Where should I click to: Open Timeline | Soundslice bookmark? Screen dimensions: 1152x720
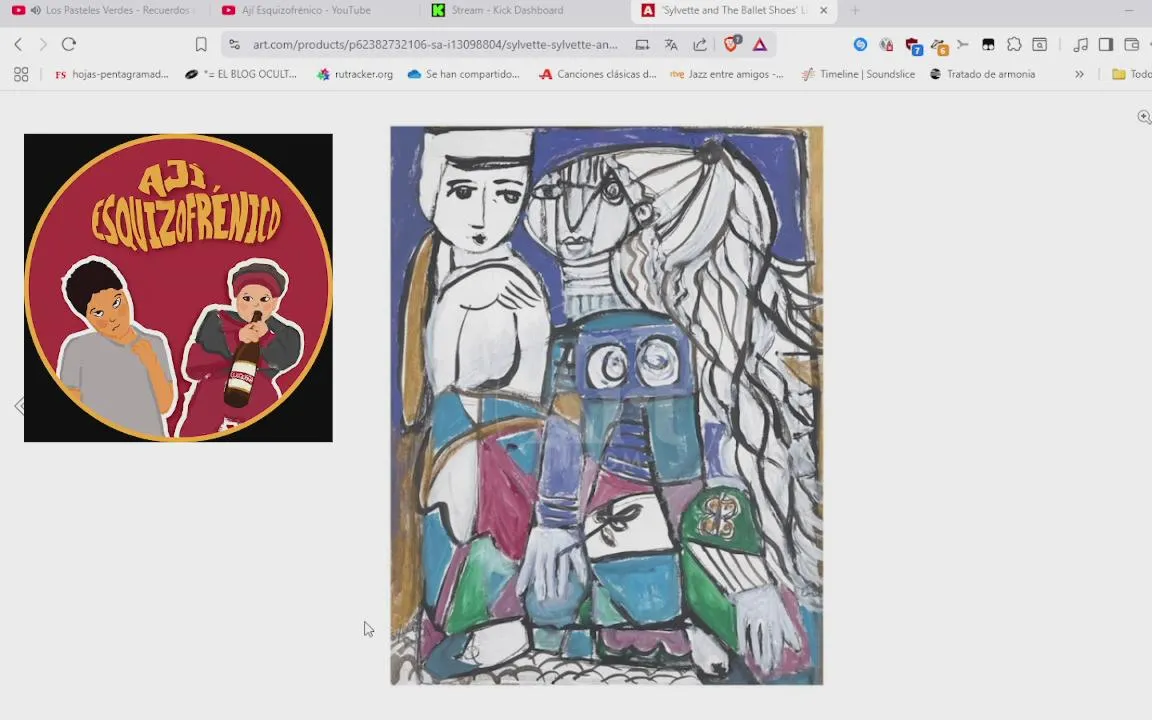(x=858, y=74)
